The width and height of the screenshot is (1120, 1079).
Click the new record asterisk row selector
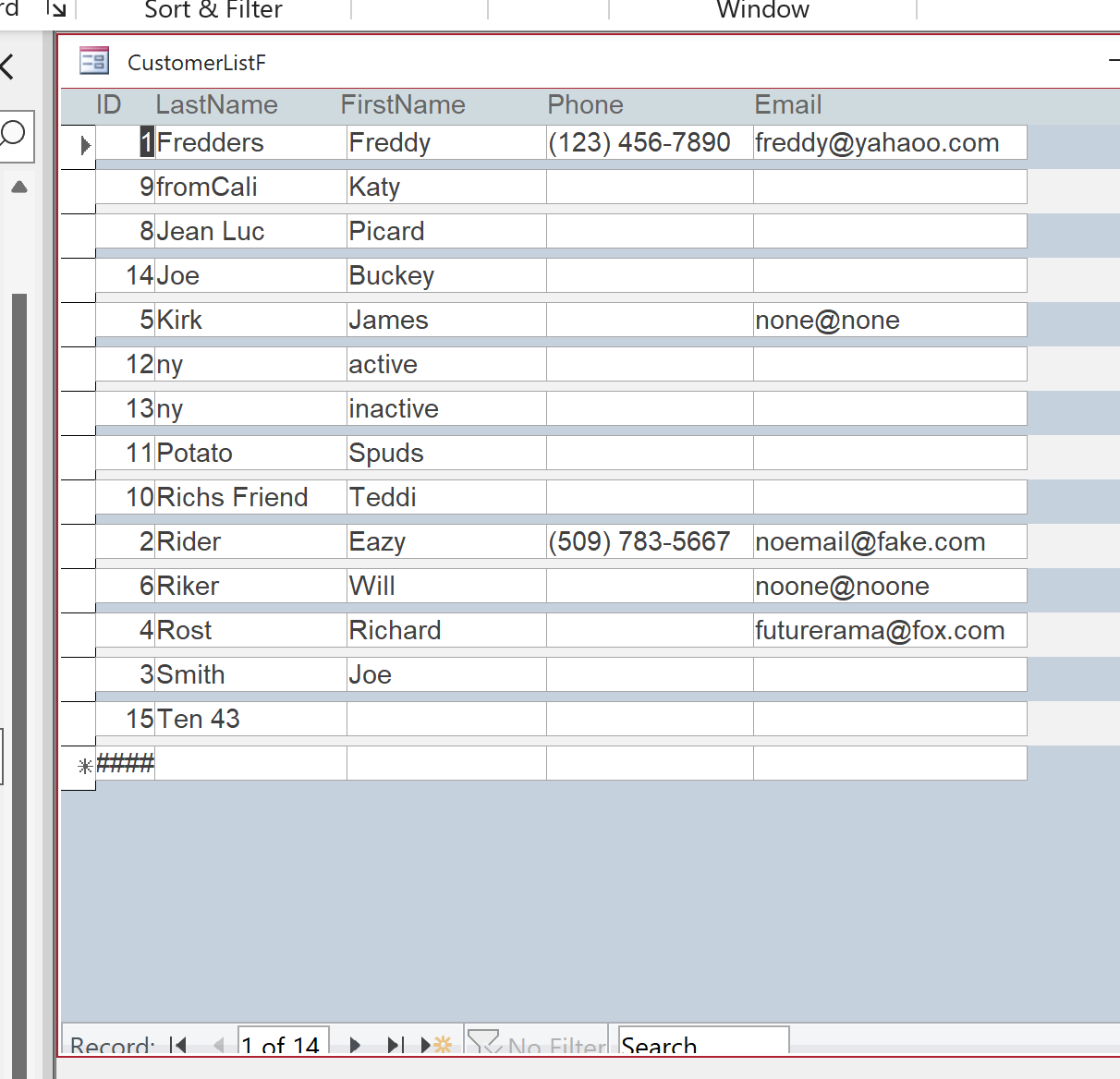click(83, 765)
